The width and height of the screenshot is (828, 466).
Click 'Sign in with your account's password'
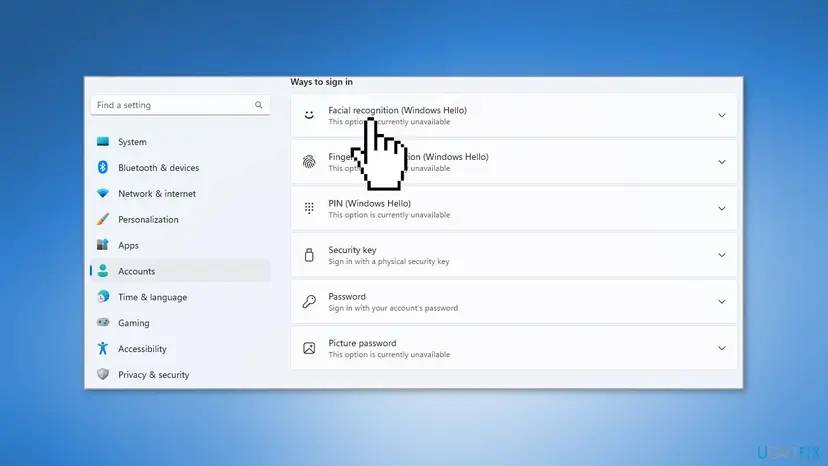[x=393, y=308]
